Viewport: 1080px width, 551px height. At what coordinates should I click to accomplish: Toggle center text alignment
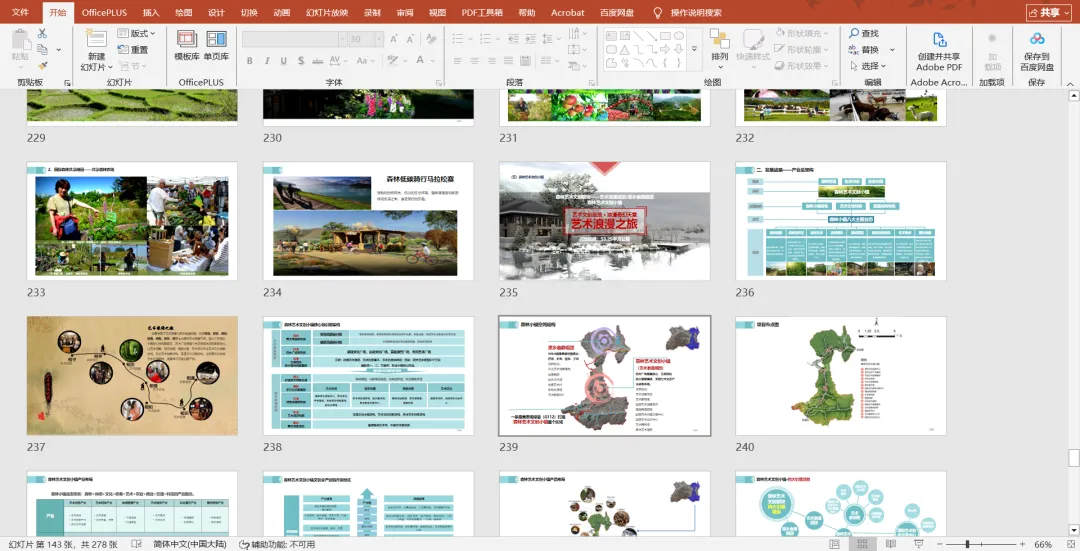(475, 61)
